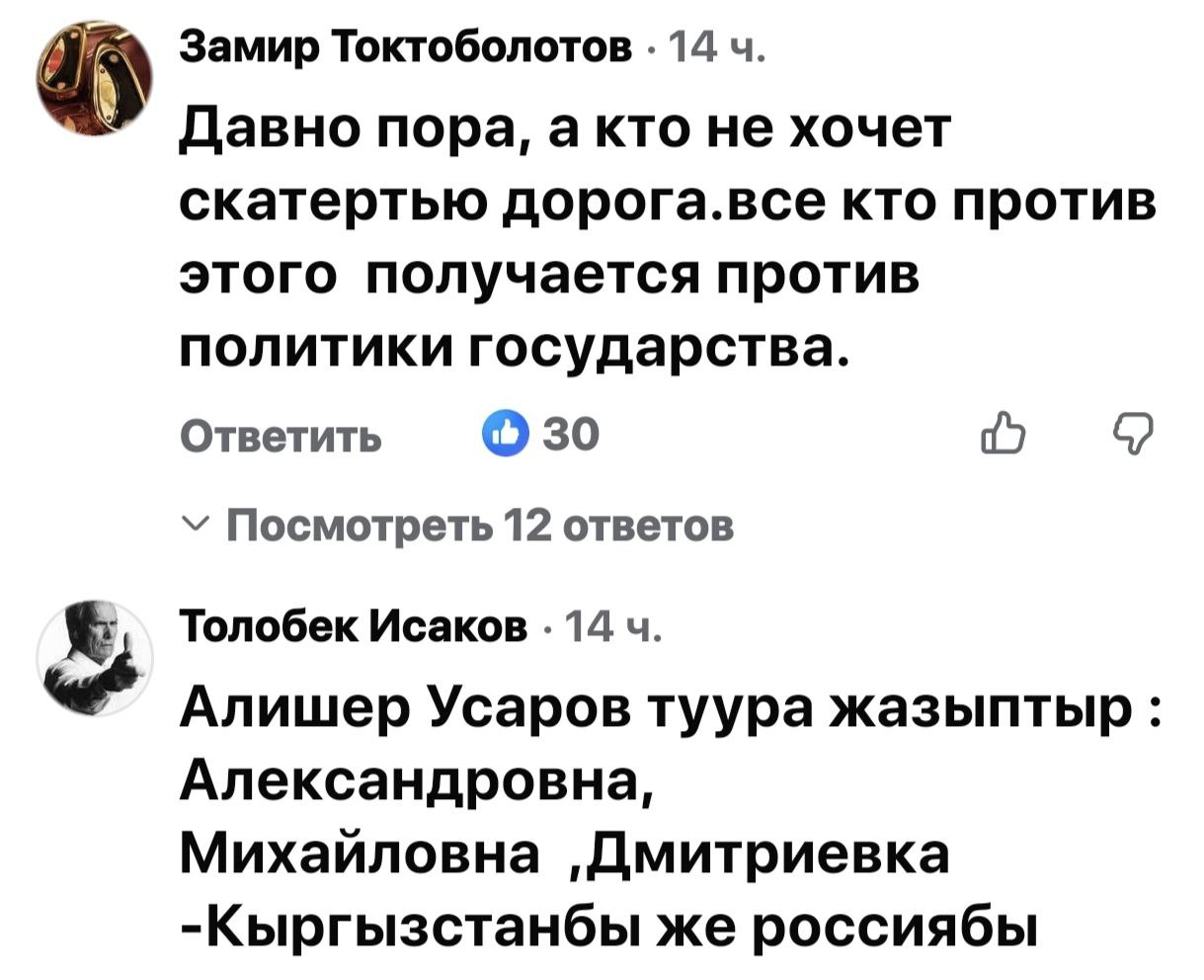The height and width of the screenshot is (980, 1204).
Task: Open Толобек Исаков's profile picture
Action: [x=95, y=652]
